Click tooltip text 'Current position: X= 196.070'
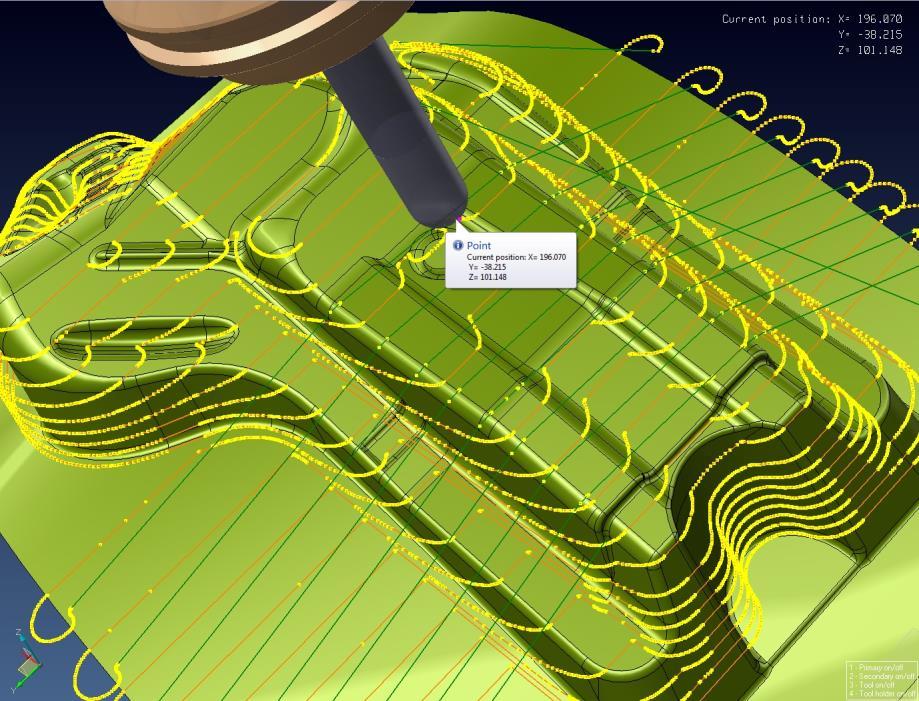Screen dimensions: 919x701 pos(516,257)
